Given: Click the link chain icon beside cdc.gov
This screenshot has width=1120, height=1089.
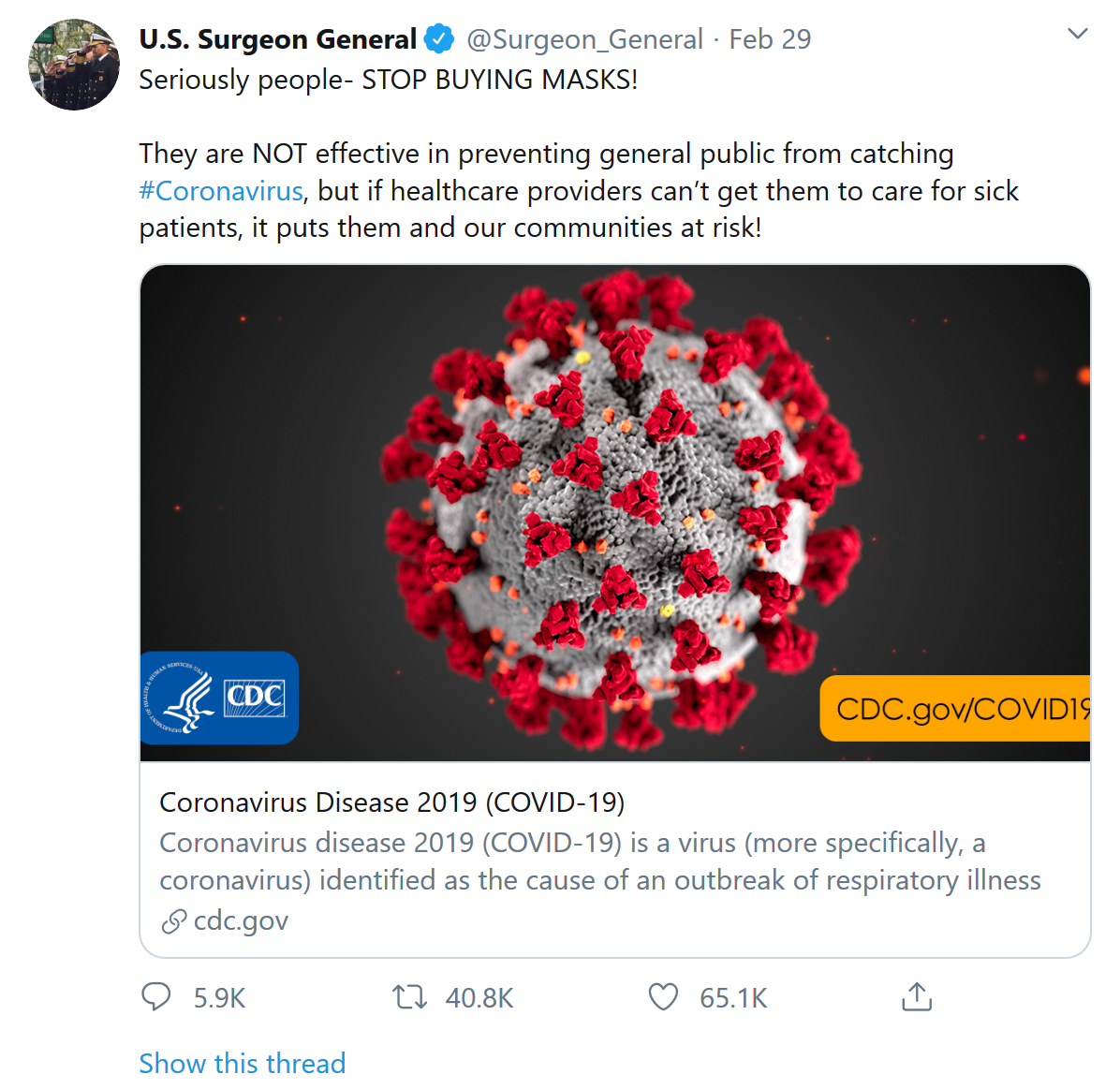Looking at the screenshot, I should pyautogui.click(x=173, y=922).
